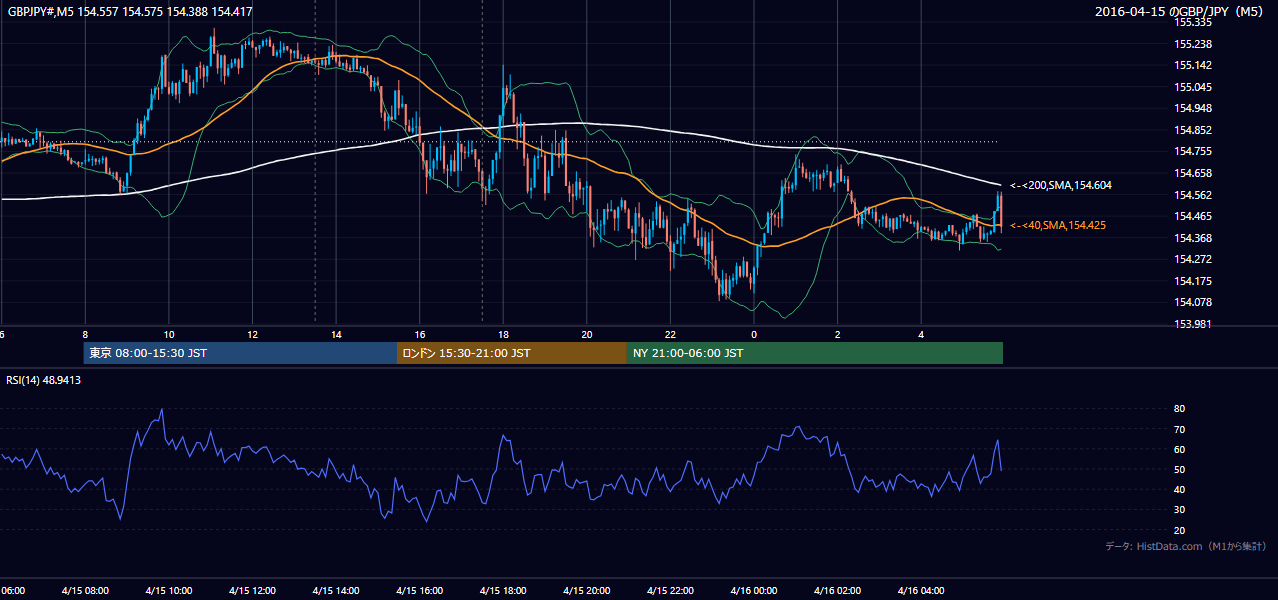Click price level 154.562 on axis
The height and width of the screenshot is (600, 1278).
coord(1193,195)
